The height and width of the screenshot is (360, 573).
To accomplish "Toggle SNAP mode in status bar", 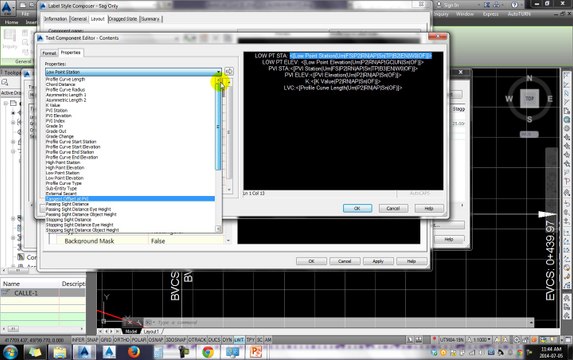I will click(x=92, y=340).
